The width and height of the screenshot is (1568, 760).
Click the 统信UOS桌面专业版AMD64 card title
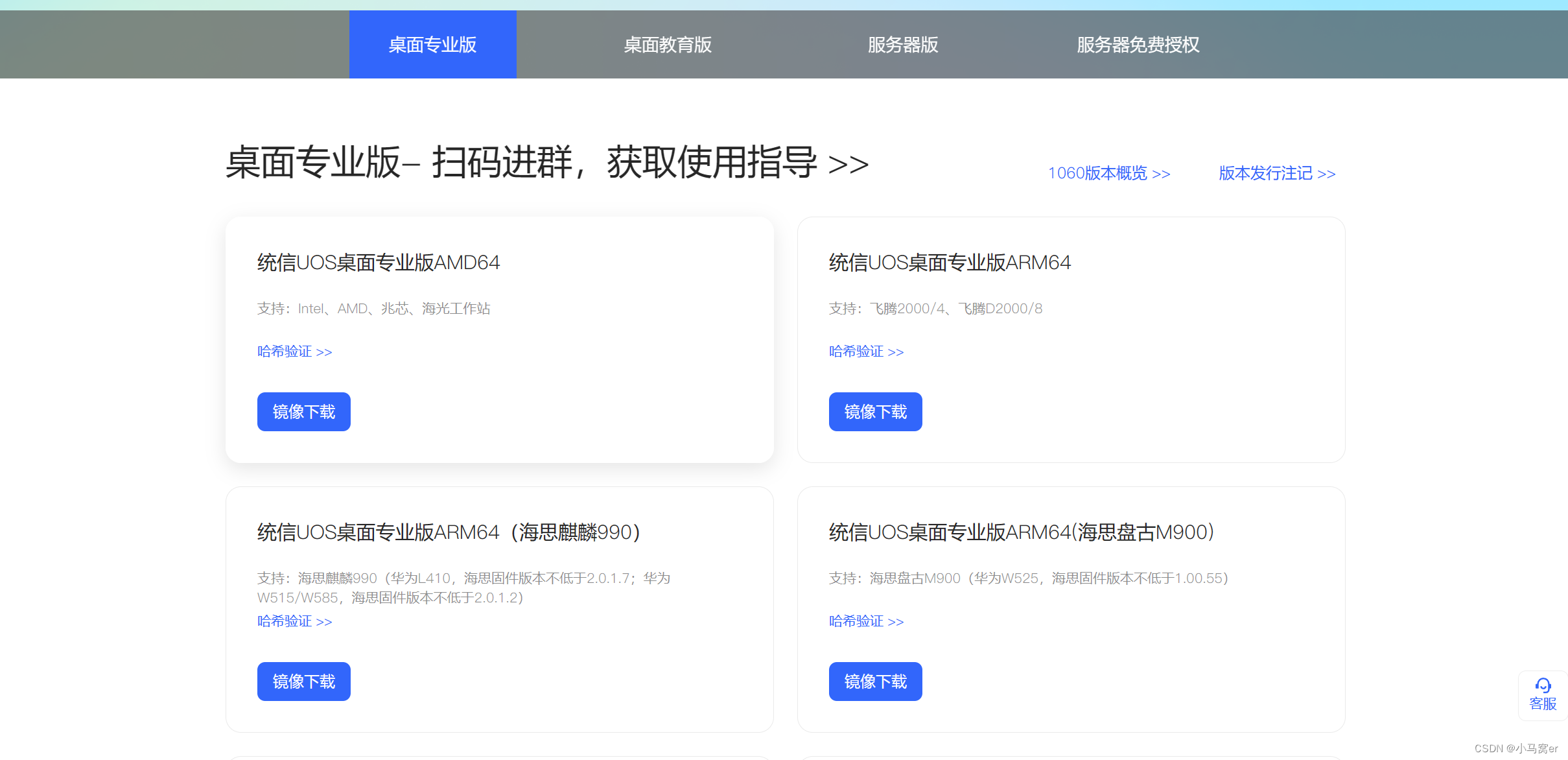coord(379,263)
